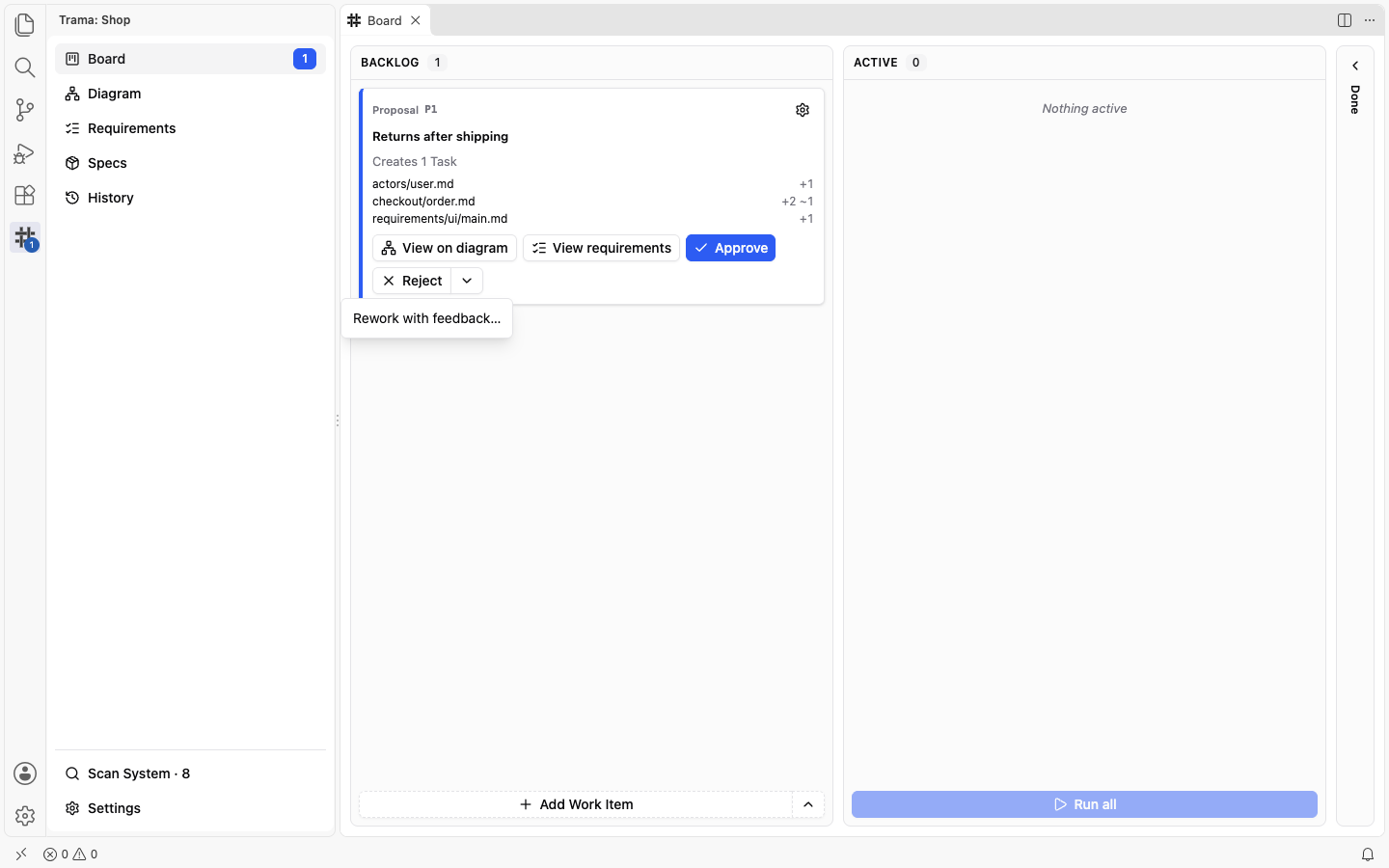Start Scan System · 8
Viewport: 1389px width, 868px height.
pos(190,773)
